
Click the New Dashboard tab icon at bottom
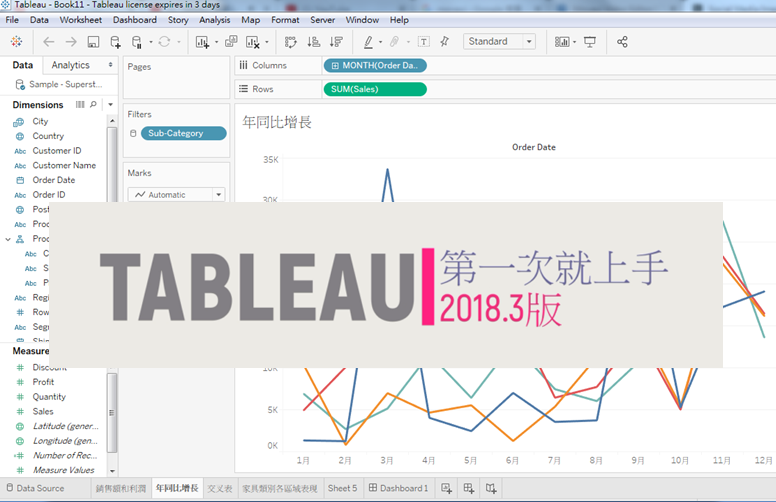coord(469,488)
